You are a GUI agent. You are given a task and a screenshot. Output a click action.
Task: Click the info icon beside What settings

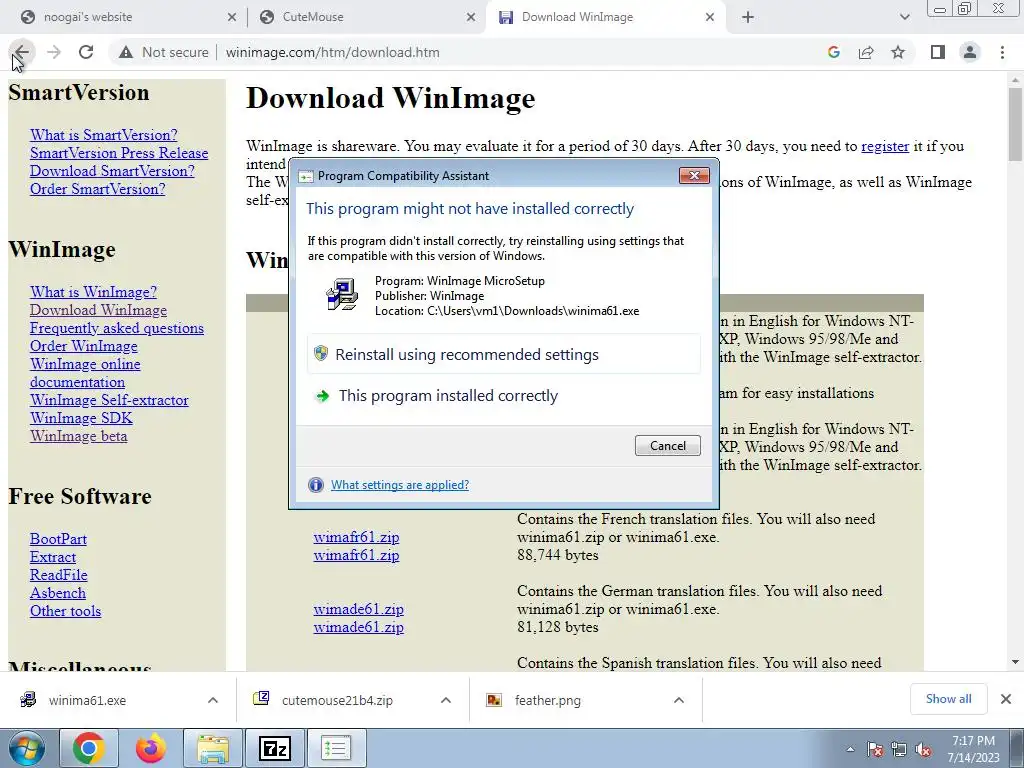[315, 485]
